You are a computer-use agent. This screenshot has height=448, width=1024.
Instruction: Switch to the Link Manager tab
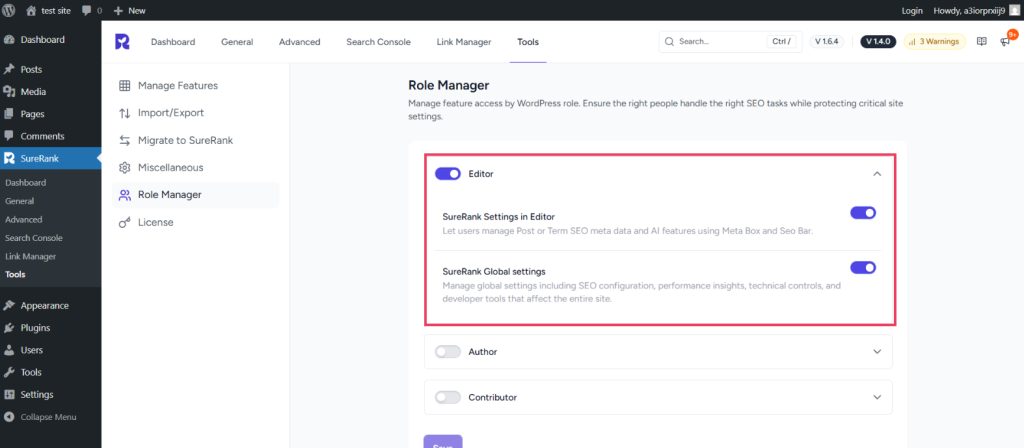point(464,42)
